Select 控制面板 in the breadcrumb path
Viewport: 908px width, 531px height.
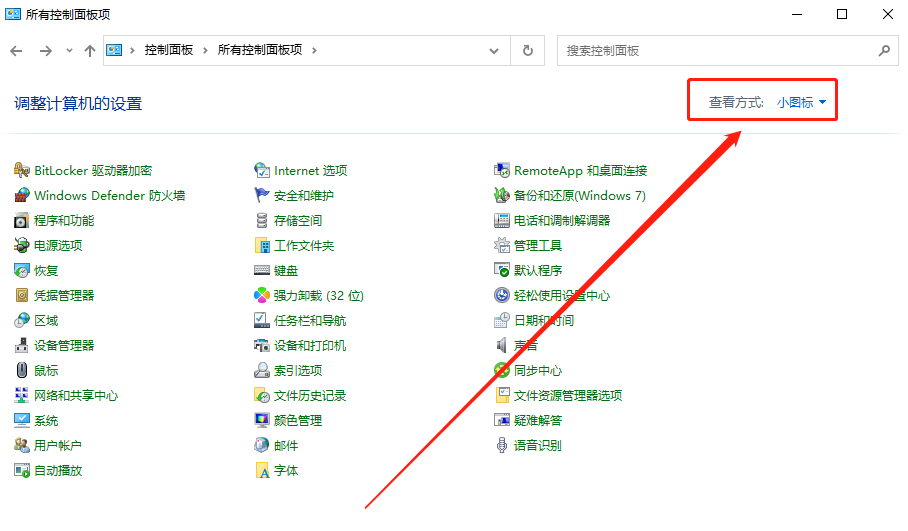(x=169, y=50)
